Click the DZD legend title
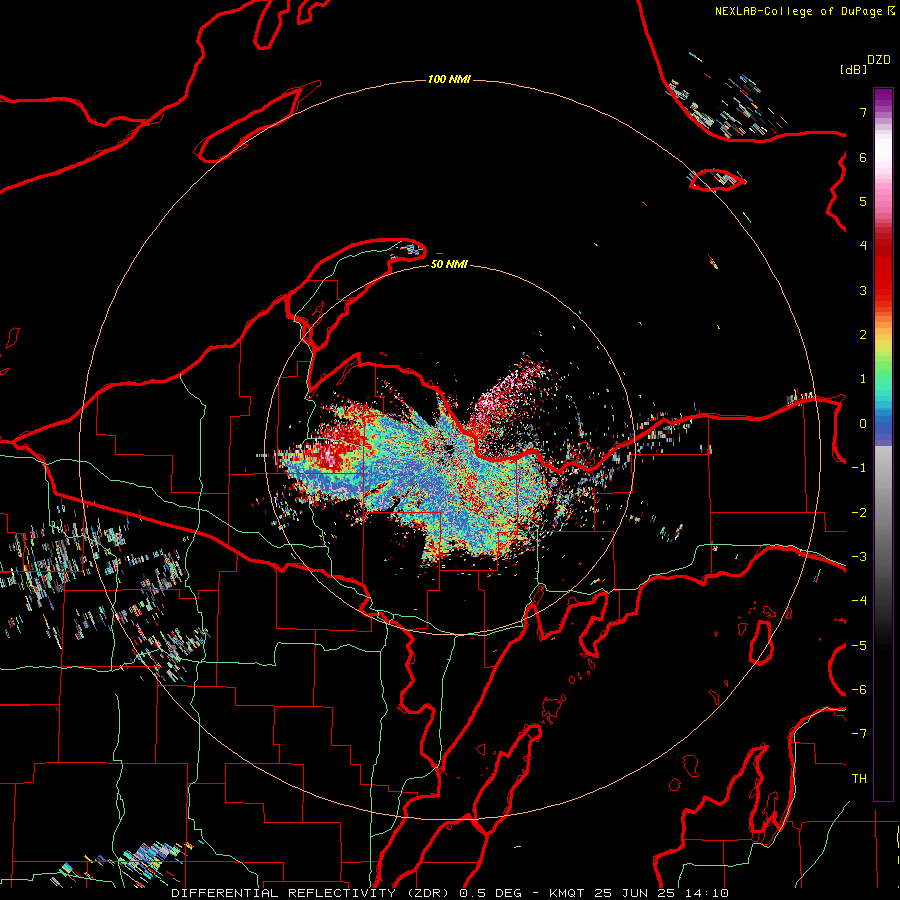Viewport: 900px width, 900px height. tap(879, 60)
